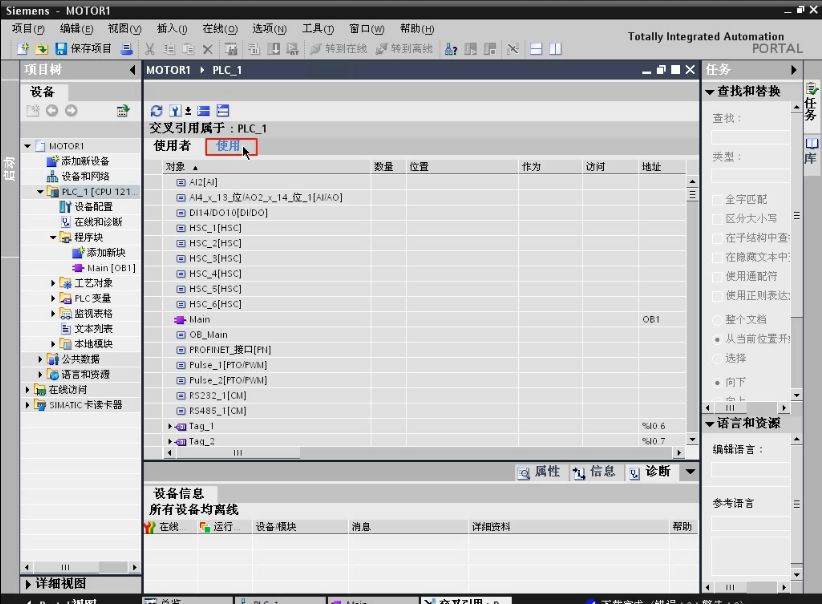Switch to the 使用者 tab

(172, 146)
